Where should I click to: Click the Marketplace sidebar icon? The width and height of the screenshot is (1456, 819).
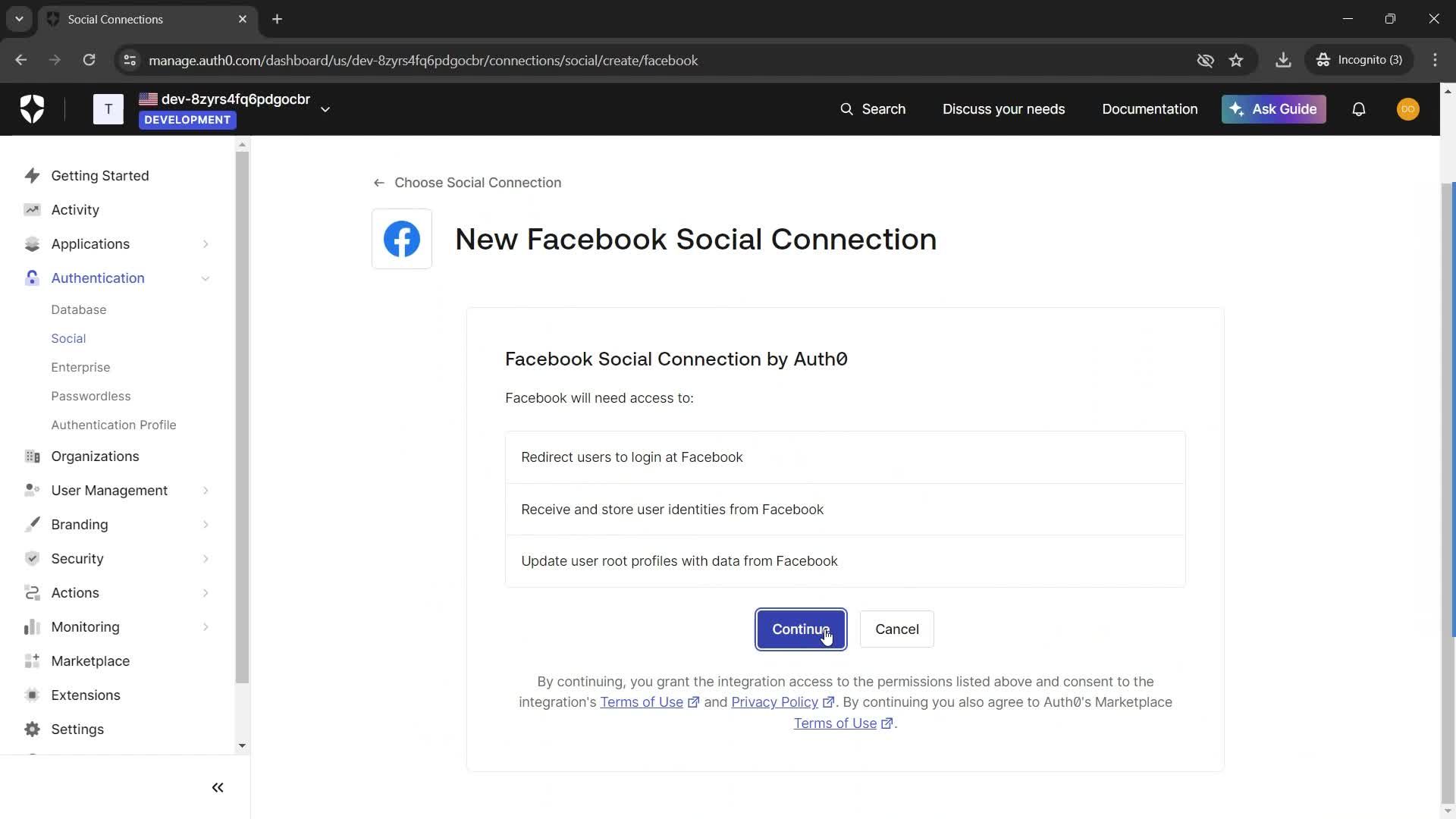[32, 661]
